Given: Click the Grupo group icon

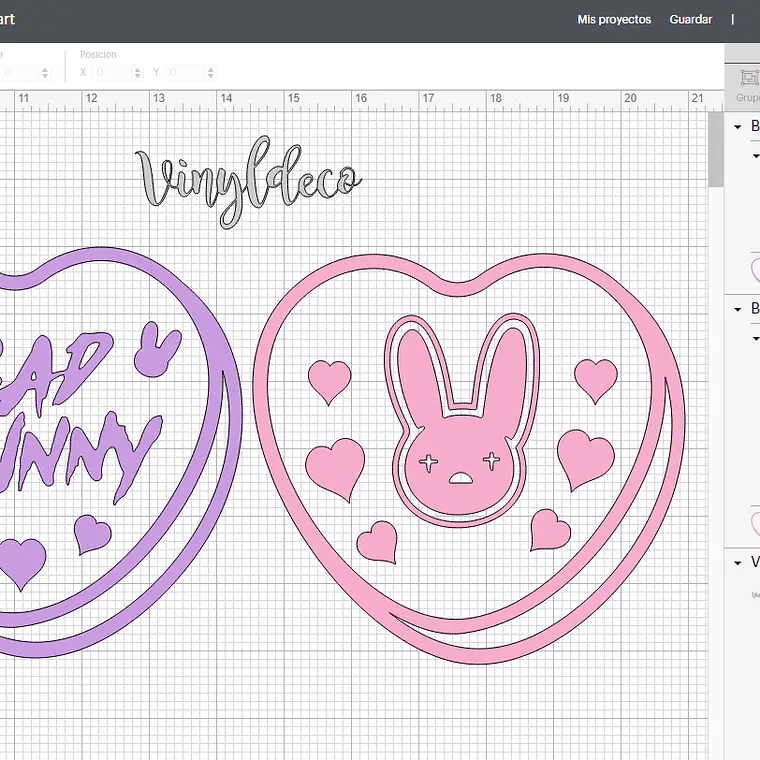Looking at the screenshot, I should pos(749,78).
